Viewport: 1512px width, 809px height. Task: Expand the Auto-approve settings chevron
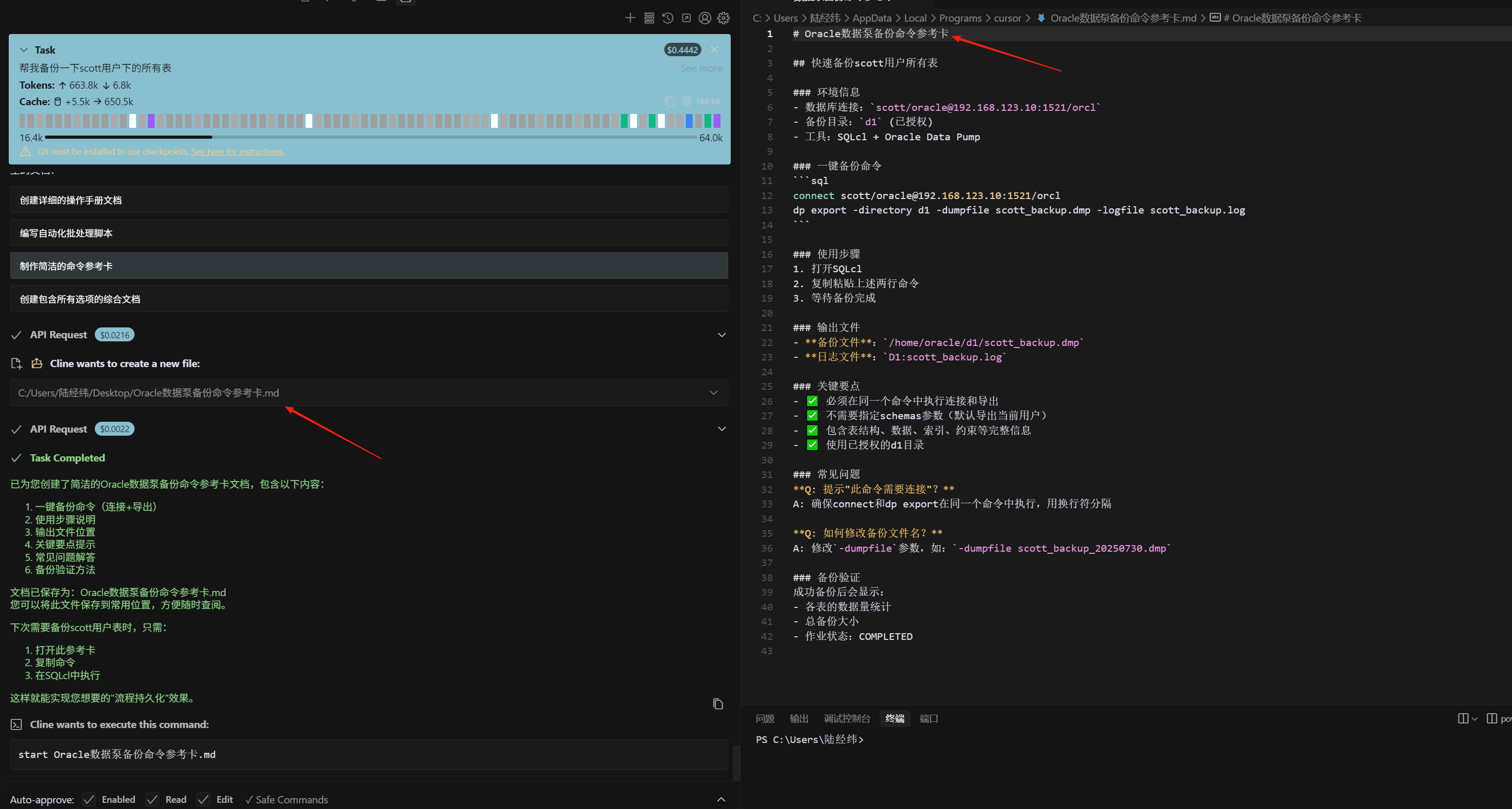click(x=721, y=800)
